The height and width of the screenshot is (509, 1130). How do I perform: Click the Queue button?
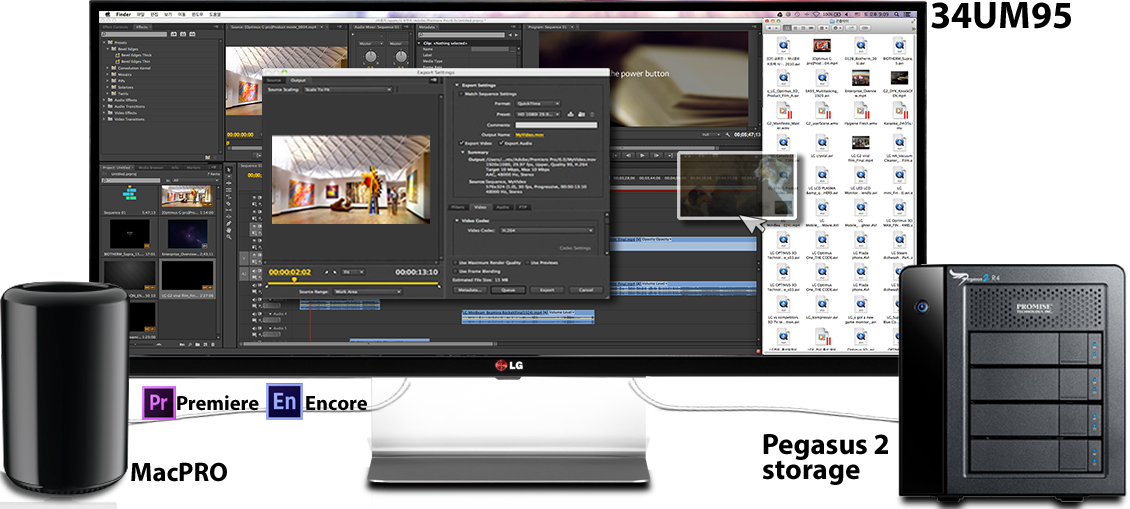click(x=508, y=289)
